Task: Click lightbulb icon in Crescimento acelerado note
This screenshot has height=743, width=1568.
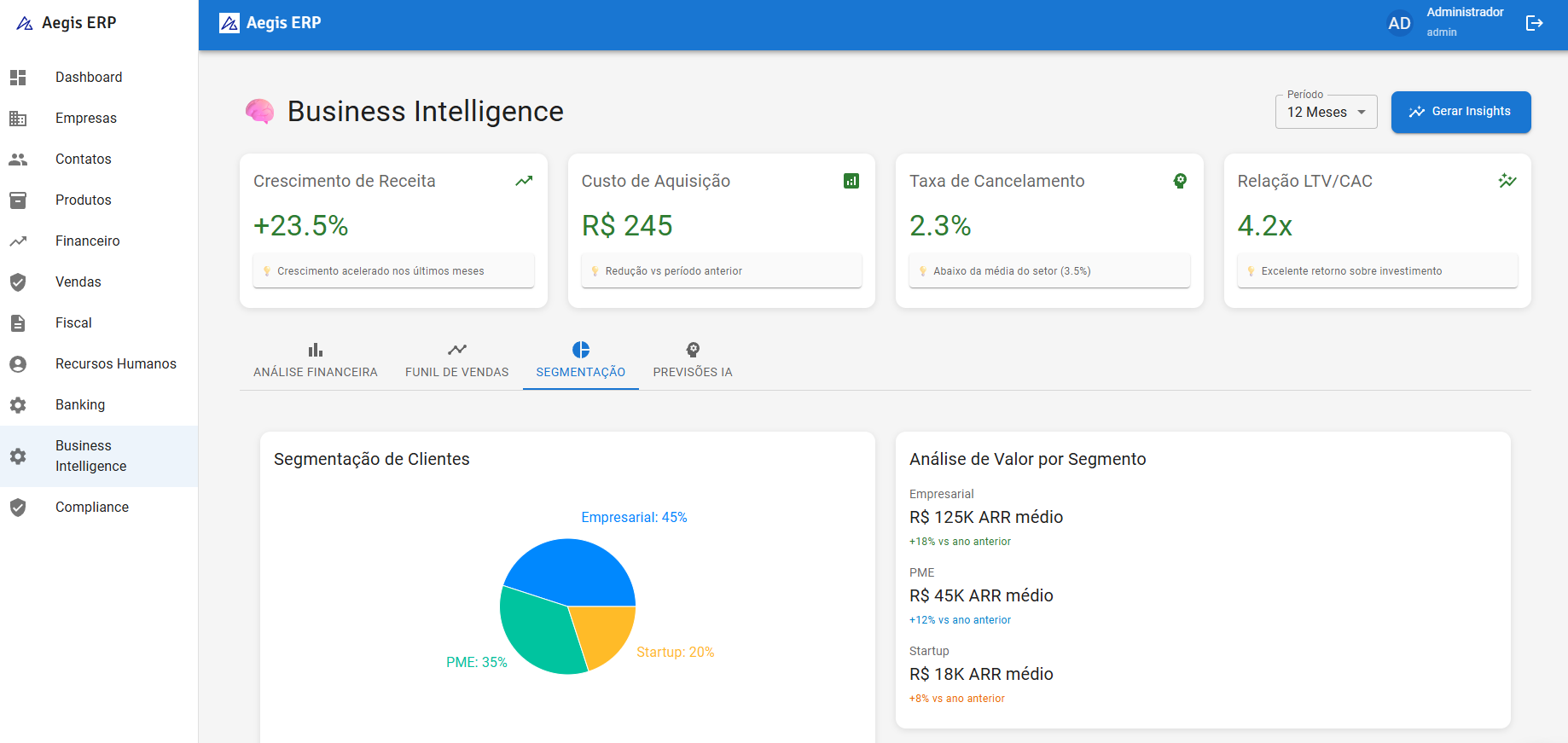Action: click(267, 271)
